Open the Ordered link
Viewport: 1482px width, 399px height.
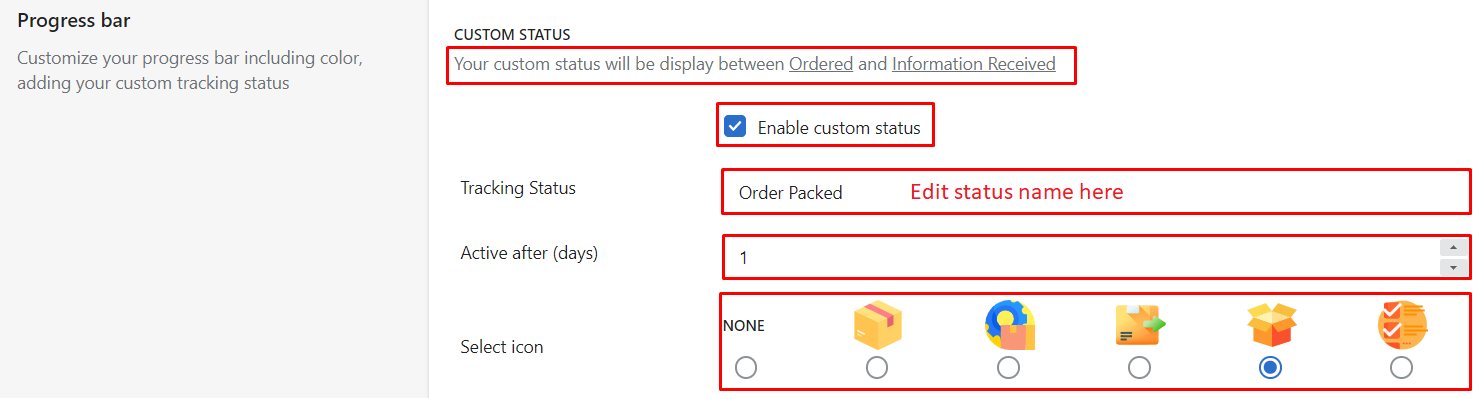[x=821, y=64]
